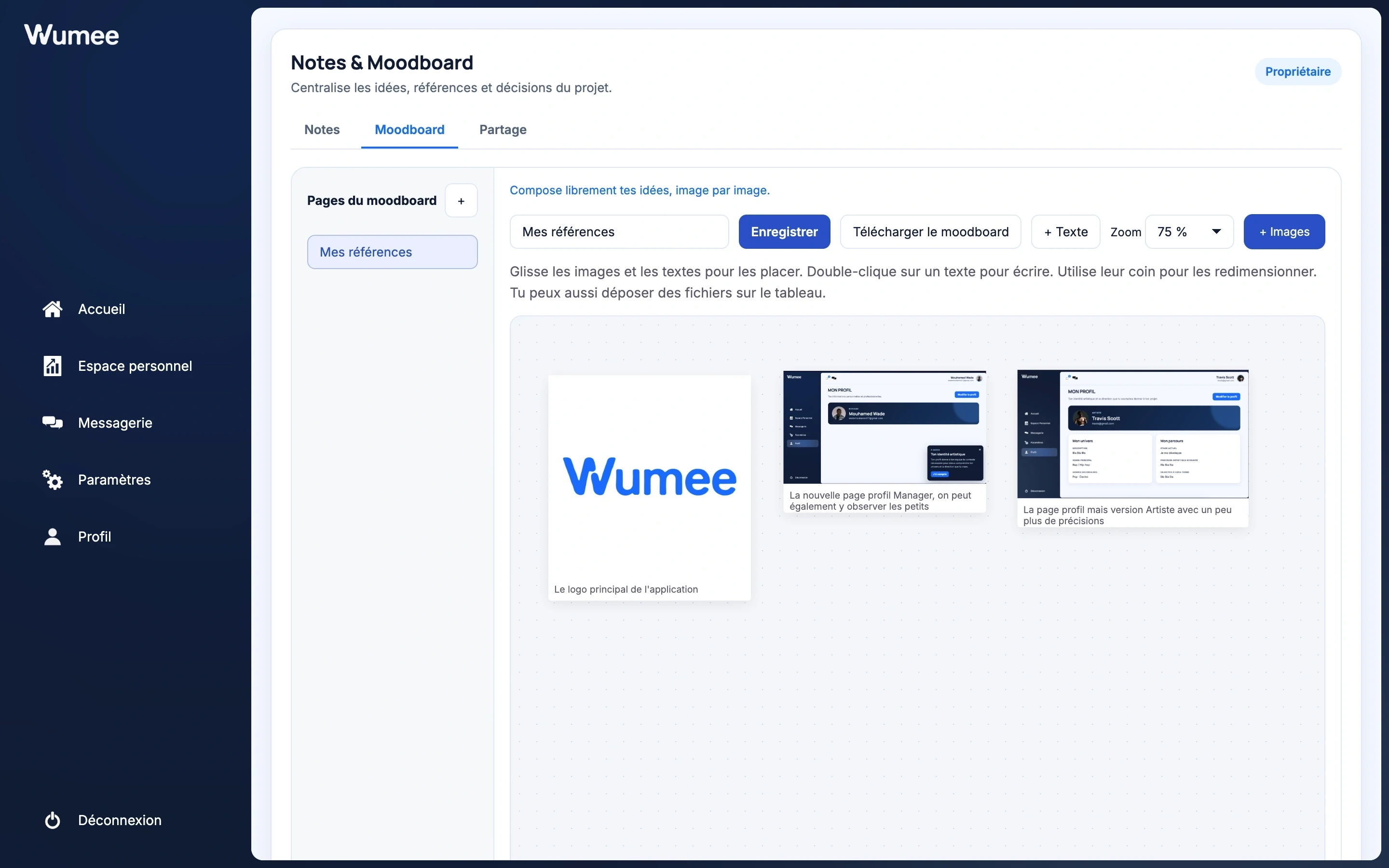Open the Profil page
The width and height of the screenshot is (1389, 868).
coord(95,536)
